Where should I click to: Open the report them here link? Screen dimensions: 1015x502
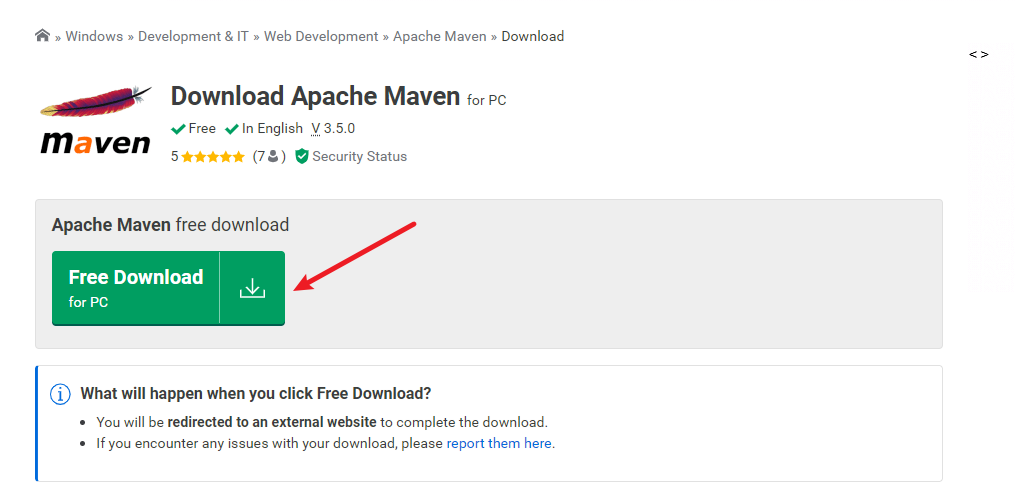(499, 444)
